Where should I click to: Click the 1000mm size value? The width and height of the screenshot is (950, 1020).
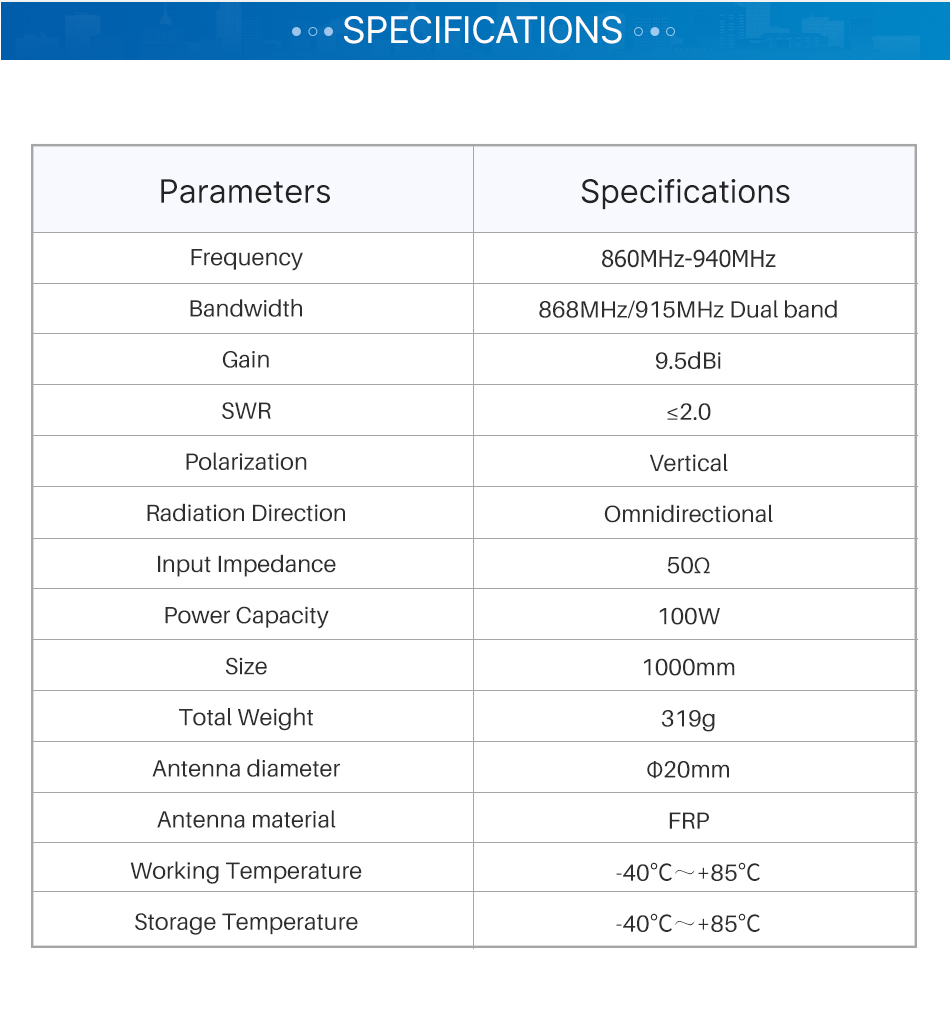coord(688,667)
